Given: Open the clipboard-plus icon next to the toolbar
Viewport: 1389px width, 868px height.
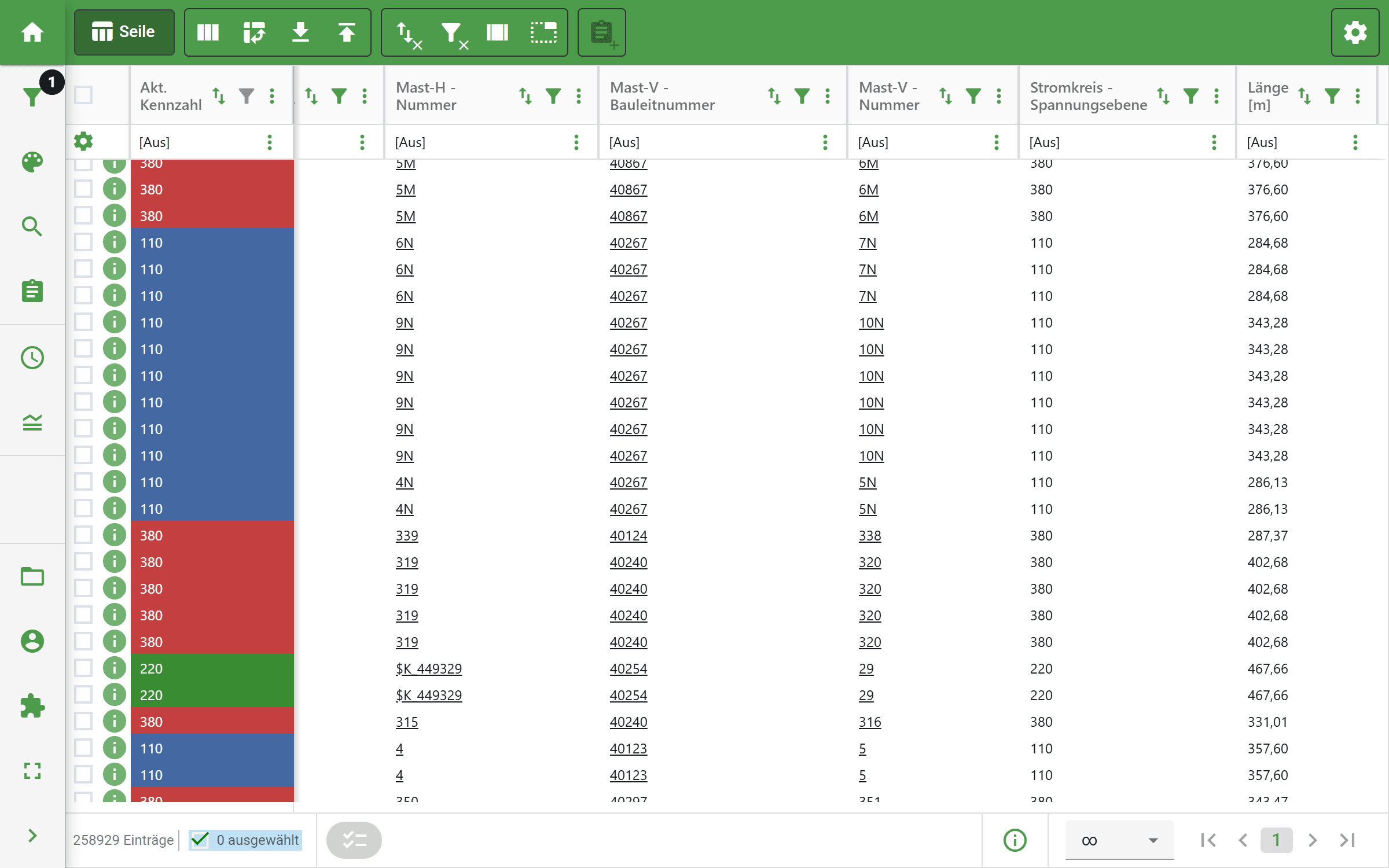Looking at the screenshot, I should pos(602,33).
